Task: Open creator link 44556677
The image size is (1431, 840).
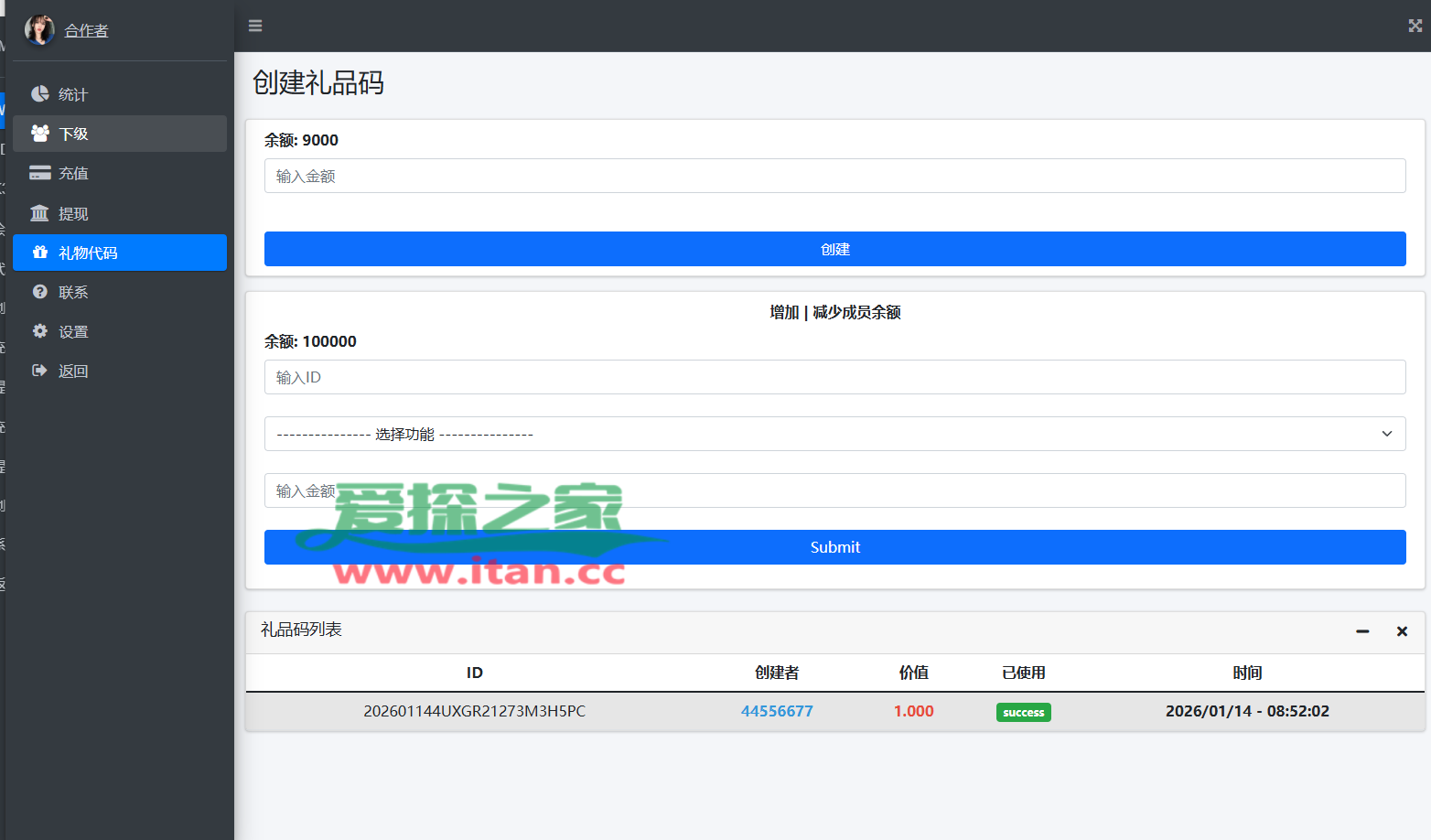Action: (x=777, y=711)
